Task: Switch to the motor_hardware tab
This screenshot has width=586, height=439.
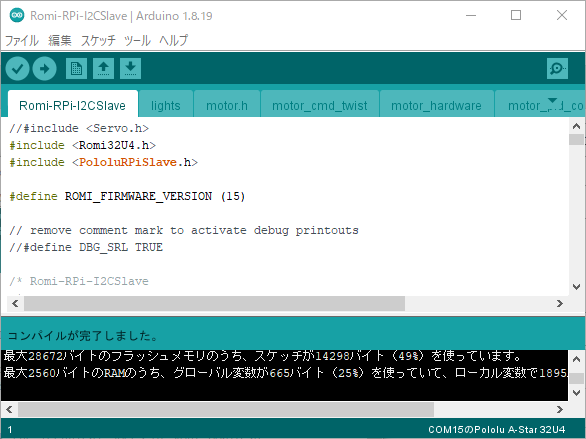Action: tap(436, 105)
